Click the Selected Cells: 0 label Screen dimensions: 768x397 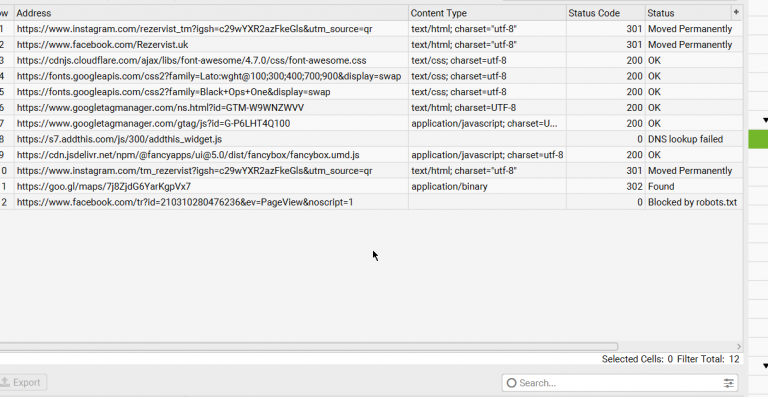pos(637,359)
